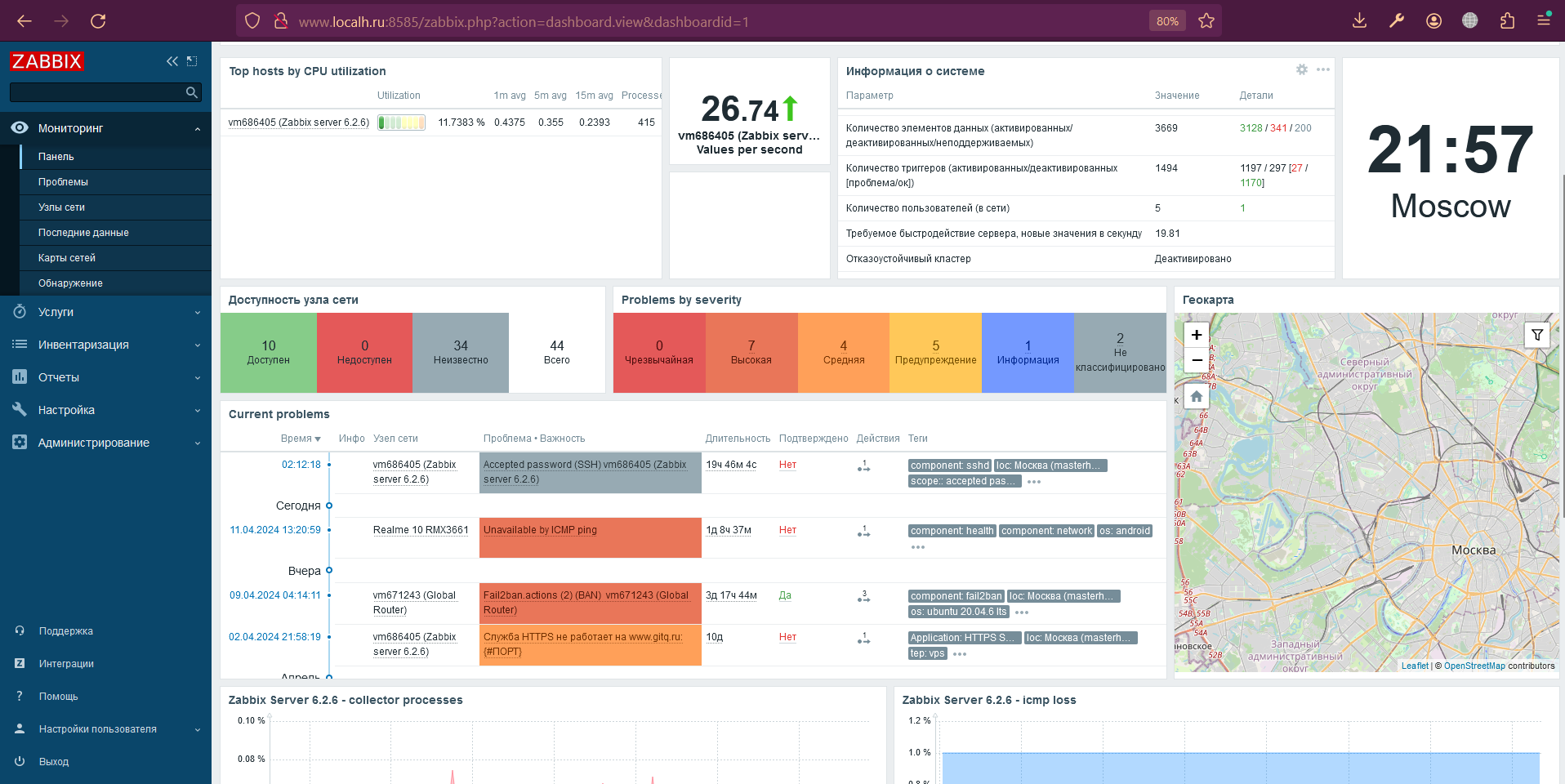Open the browser hamburger menu
Image resolution: width=1565 pixels, height=784 pixels.
coord(1544,21)
